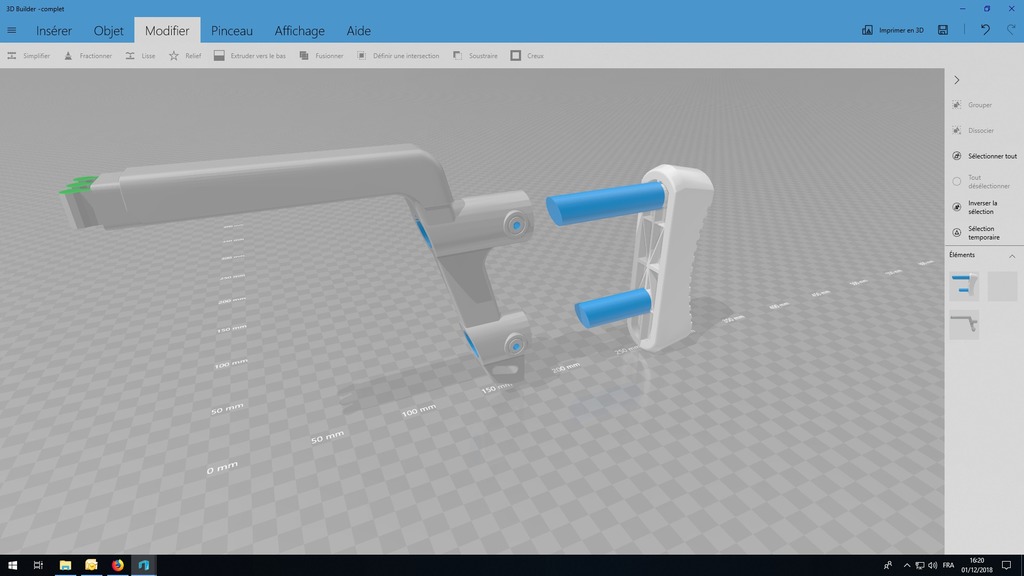The height and width of the screenshot is (576, 1024).
Task: Select the Fractionner split tool
Action: pos(88,56)
